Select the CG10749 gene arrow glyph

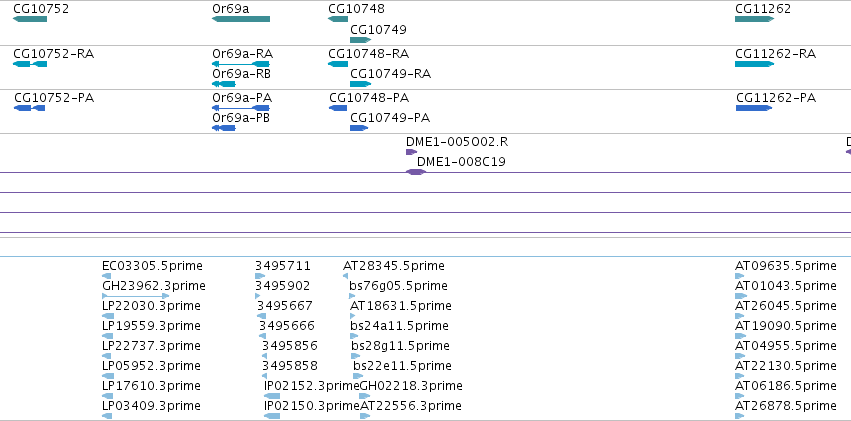click(360, 40)
